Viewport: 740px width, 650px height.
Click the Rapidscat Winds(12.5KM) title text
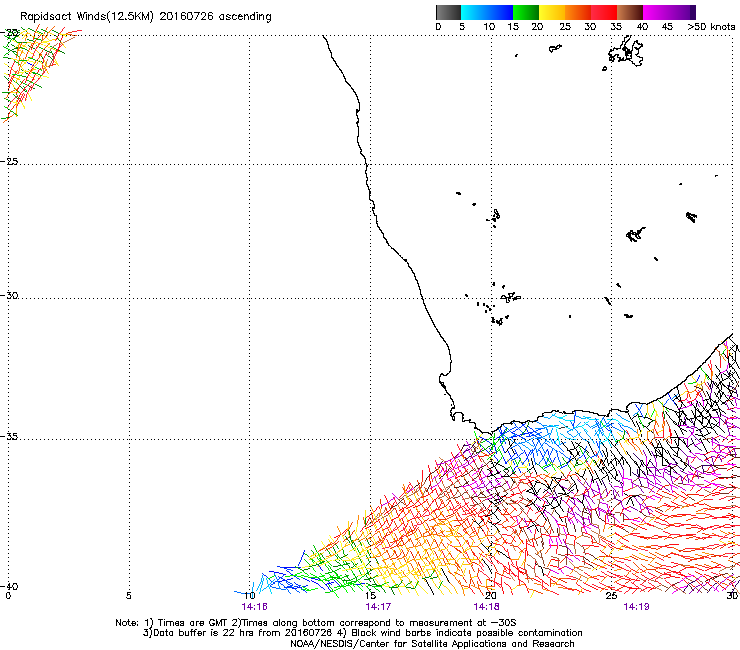coord(145,17)
